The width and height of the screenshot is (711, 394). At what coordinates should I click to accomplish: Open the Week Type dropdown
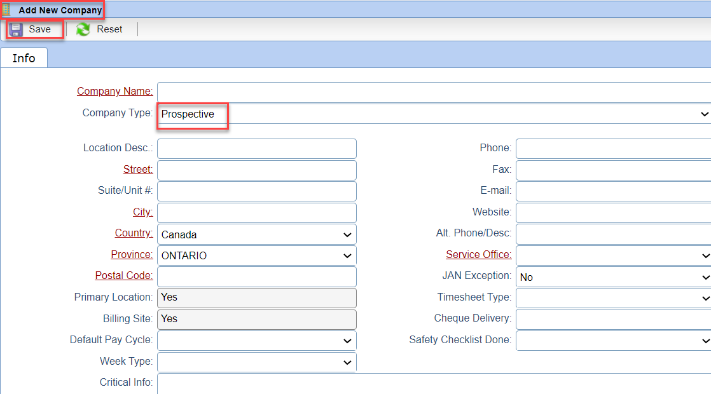[257, 362]
